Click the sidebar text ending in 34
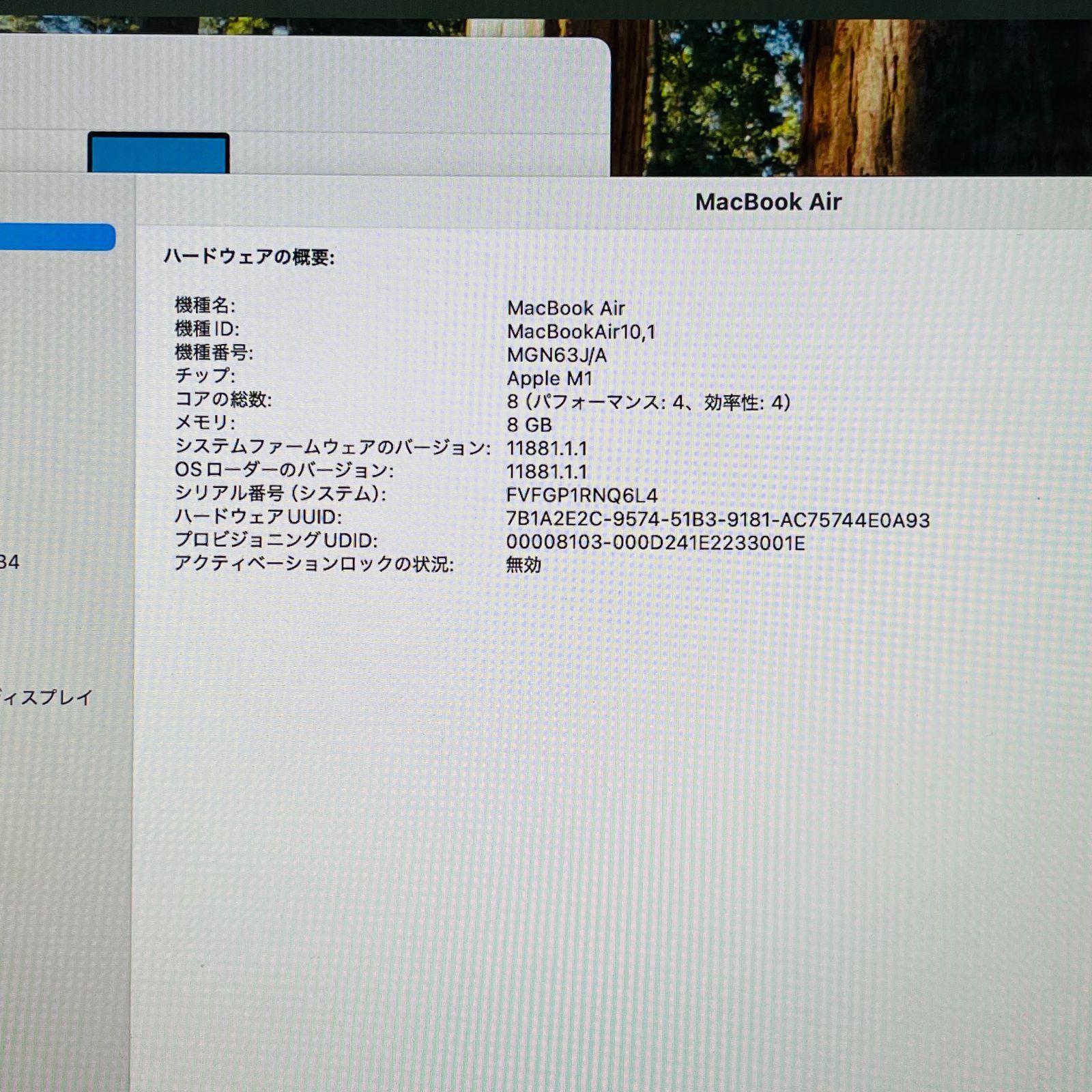This screenshot has width=1092, height=1092. pyautogui.click(x=10, y=562)
